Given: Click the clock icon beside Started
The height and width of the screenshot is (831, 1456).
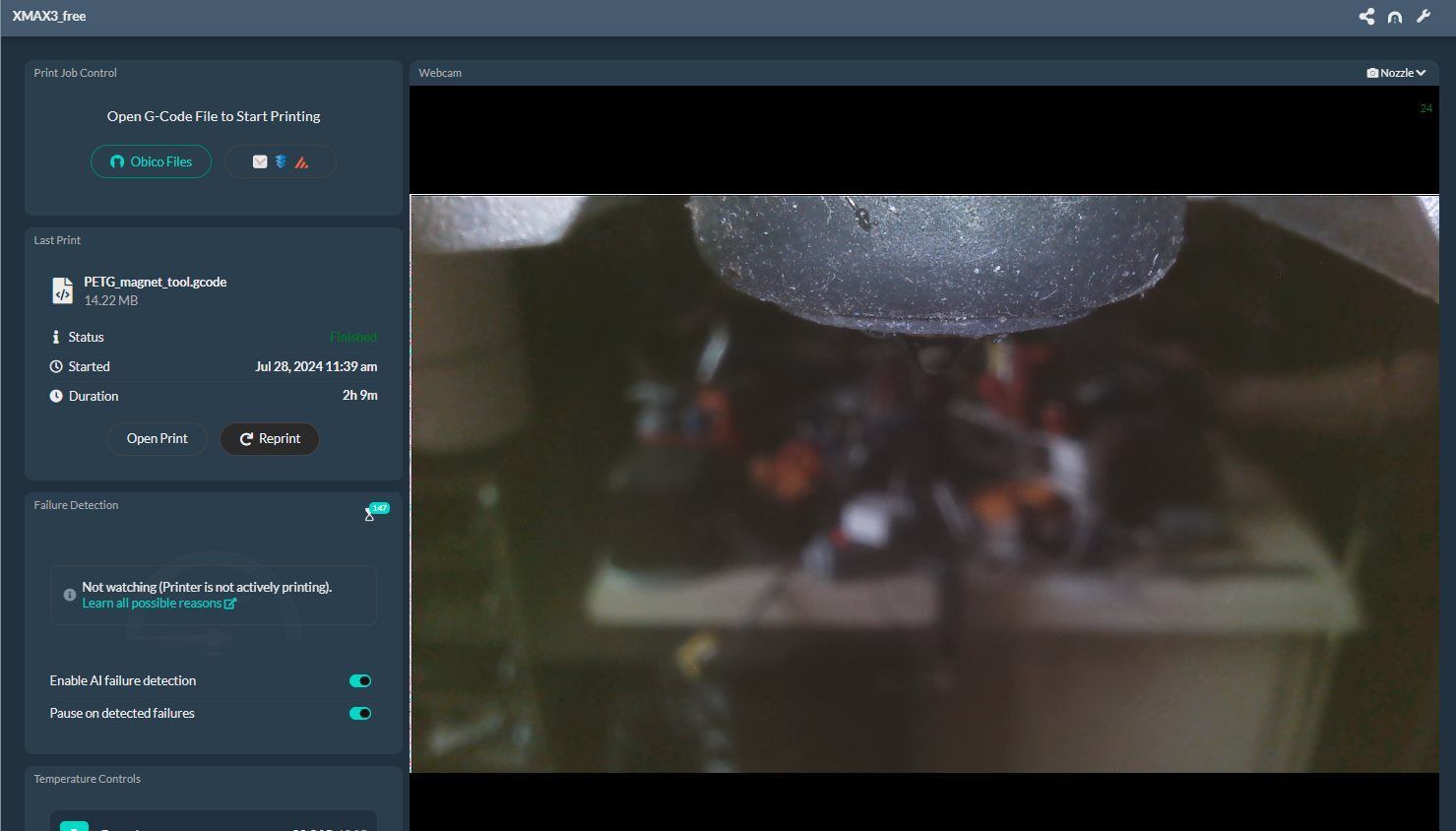Looking at the screenshot, I should tap(56, 366).
